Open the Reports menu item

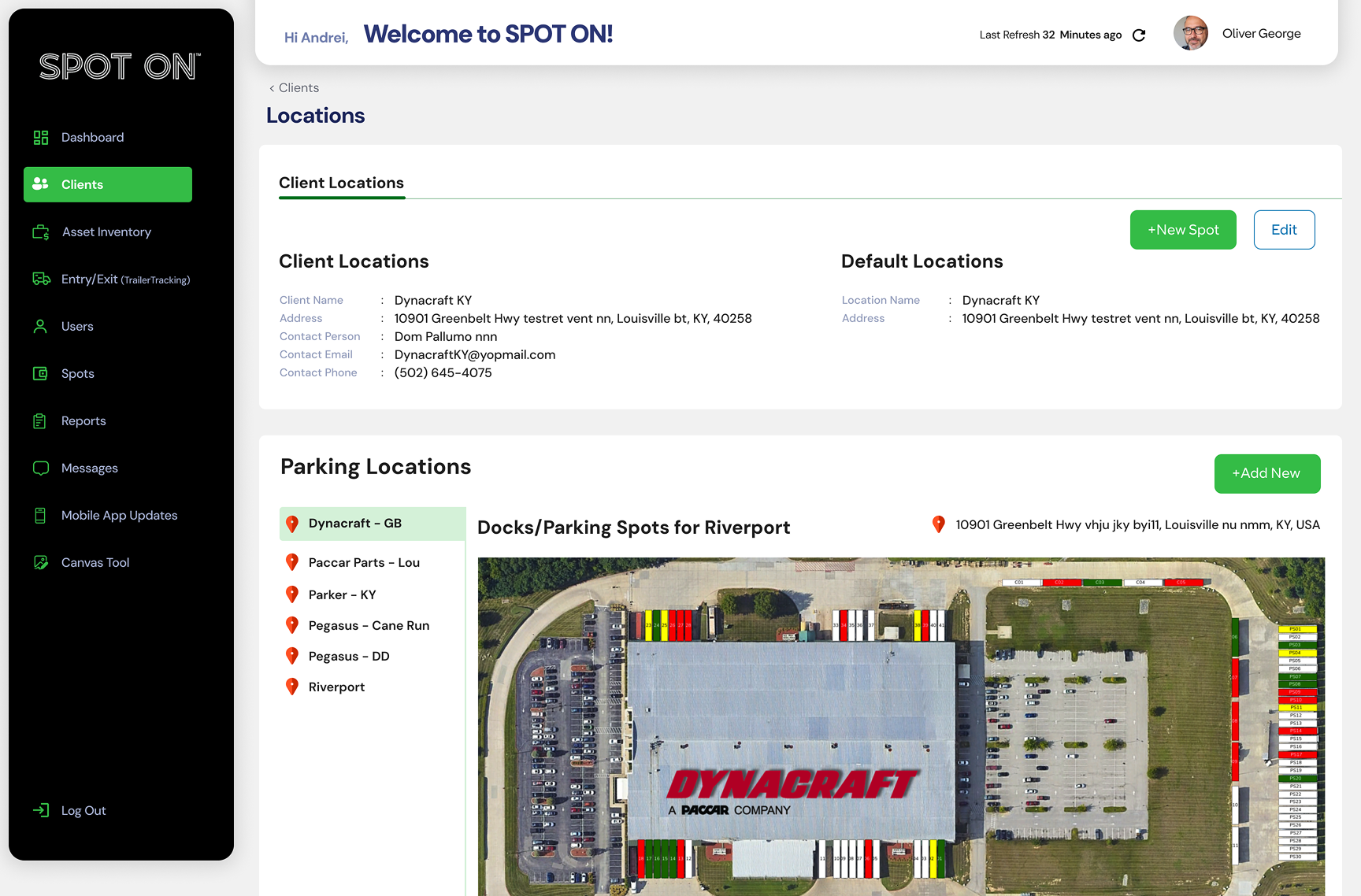[83, 420]
